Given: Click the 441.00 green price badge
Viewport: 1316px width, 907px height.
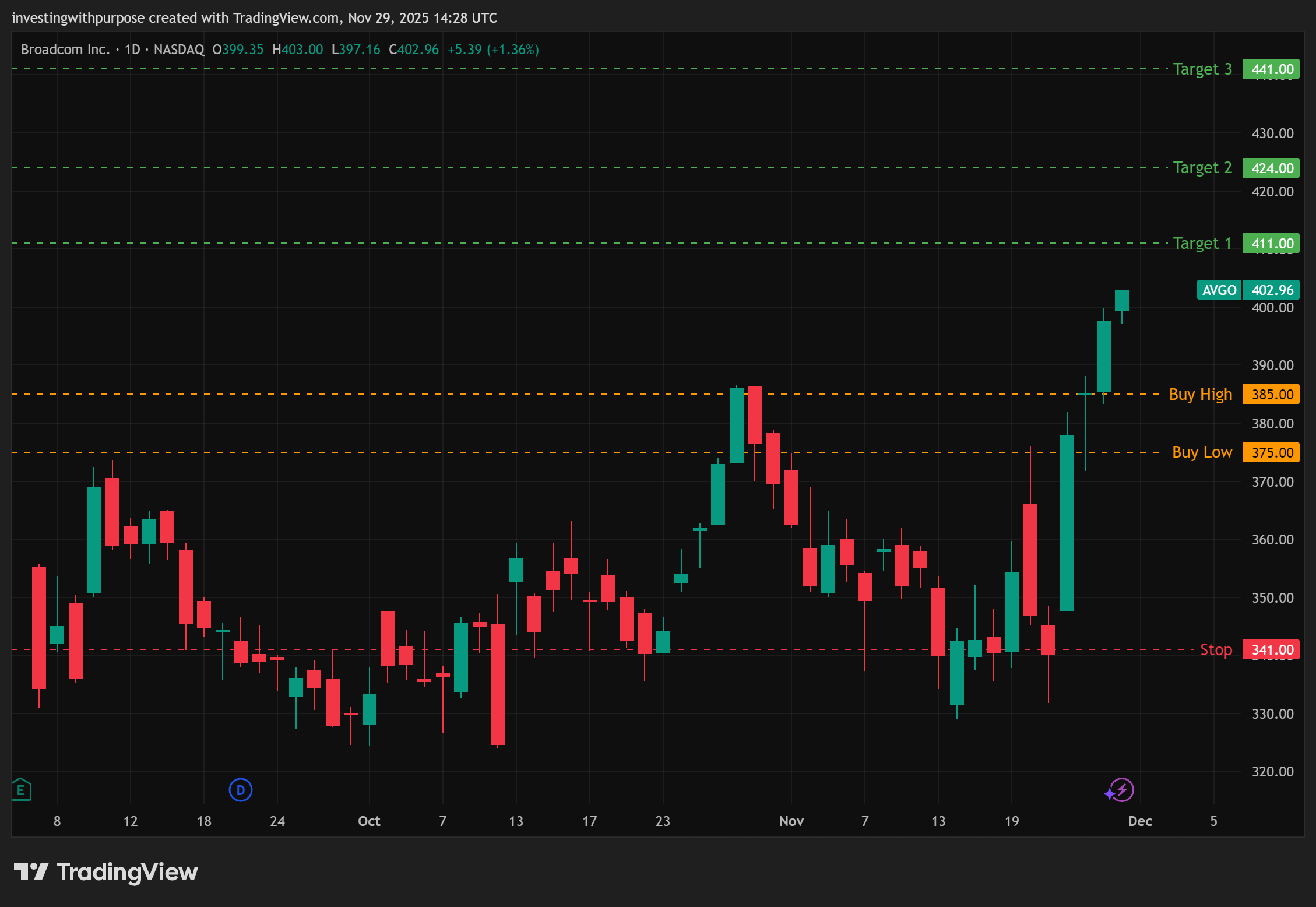Looking at the screenshot, I should [x=1271, y=69].
